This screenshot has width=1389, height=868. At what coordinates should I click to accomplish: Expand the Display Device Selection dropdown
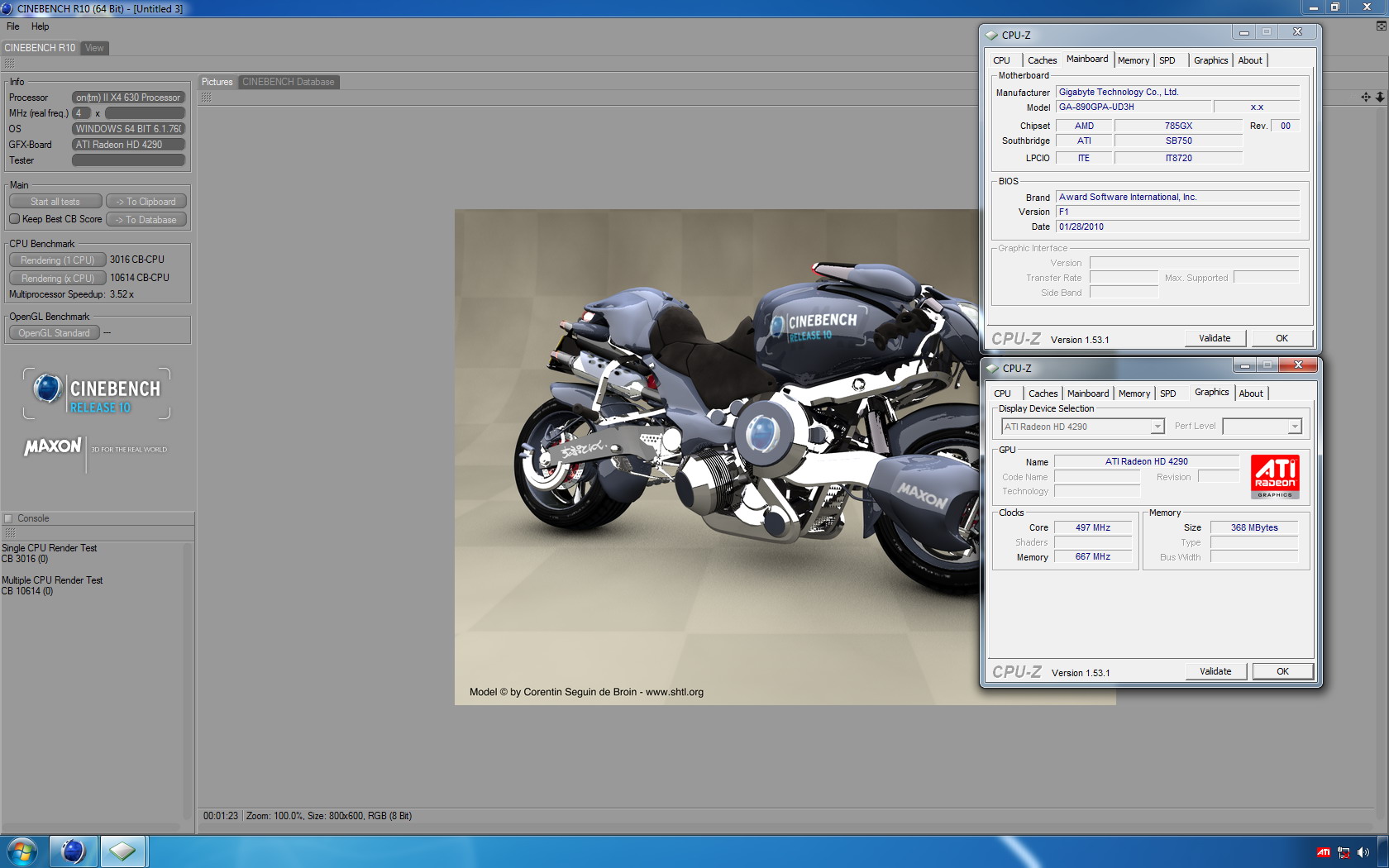(x=1157, y=427)
